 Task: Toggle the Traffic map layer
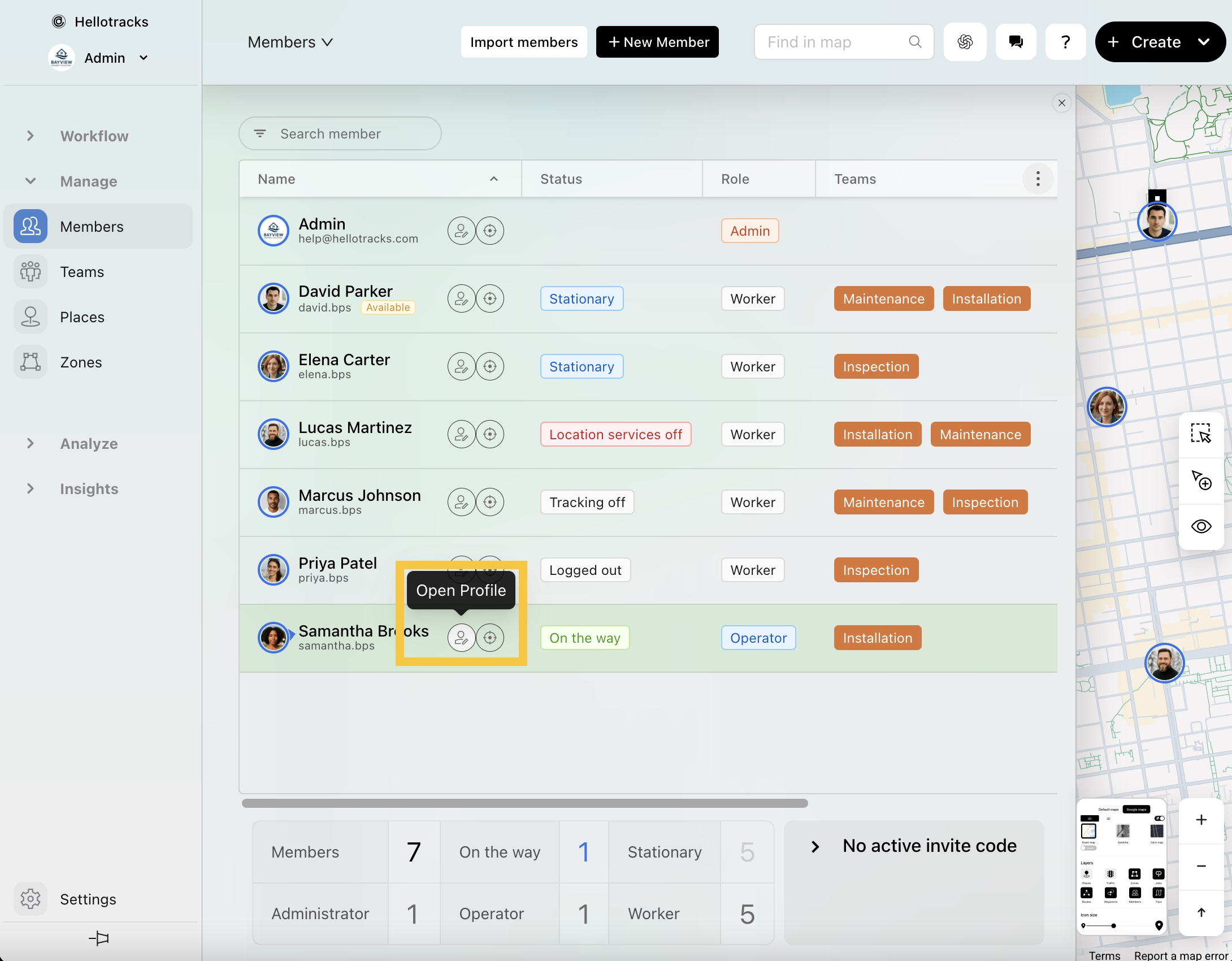click(x=1110, y=874)
